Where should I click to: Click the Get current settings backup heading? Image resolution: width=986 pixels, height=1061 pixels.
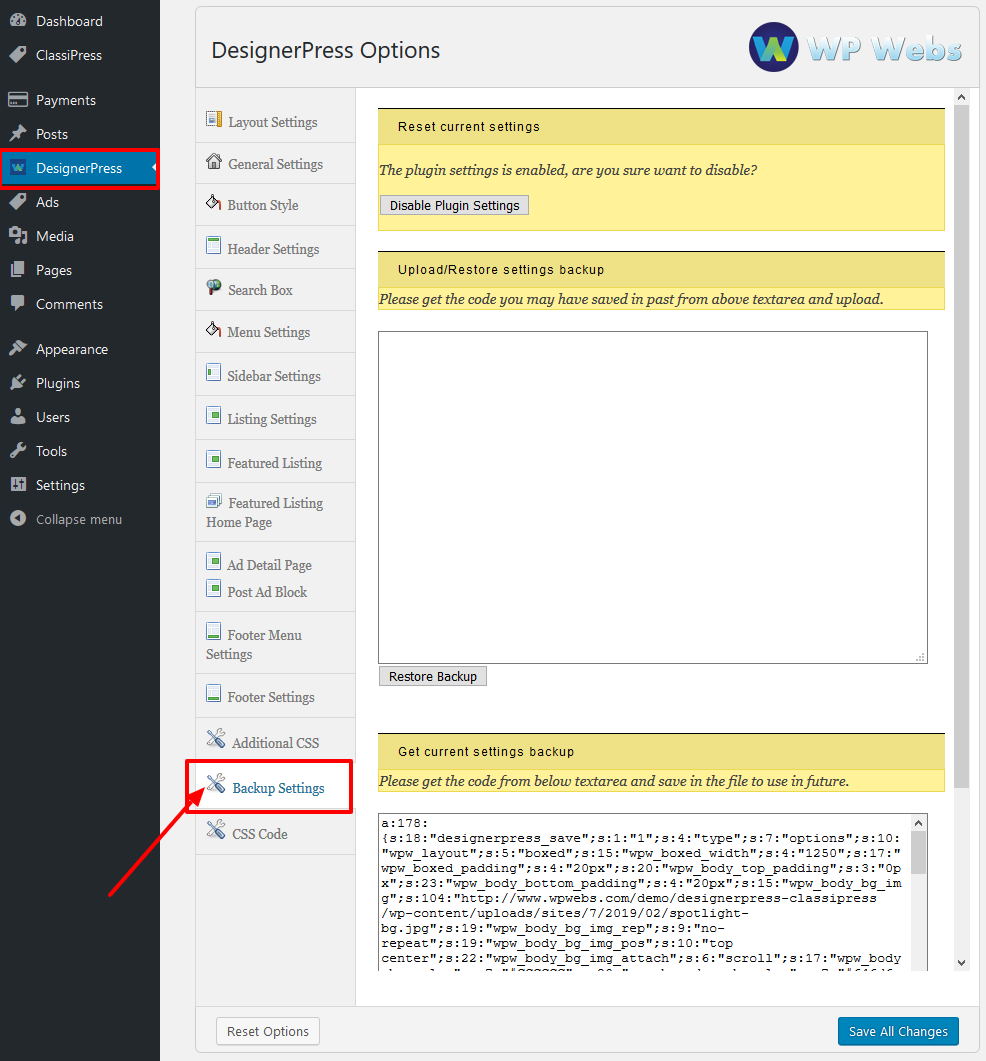pos(486,752)
